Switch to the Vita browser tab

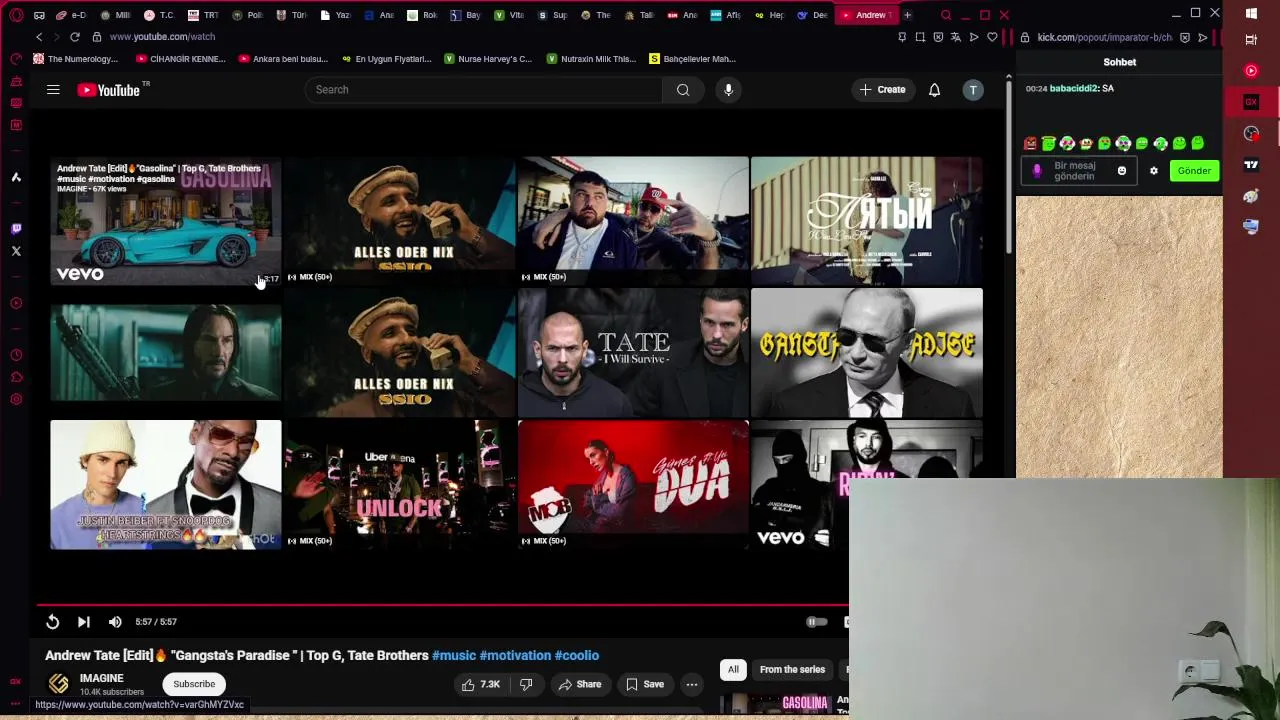point(510,15)
